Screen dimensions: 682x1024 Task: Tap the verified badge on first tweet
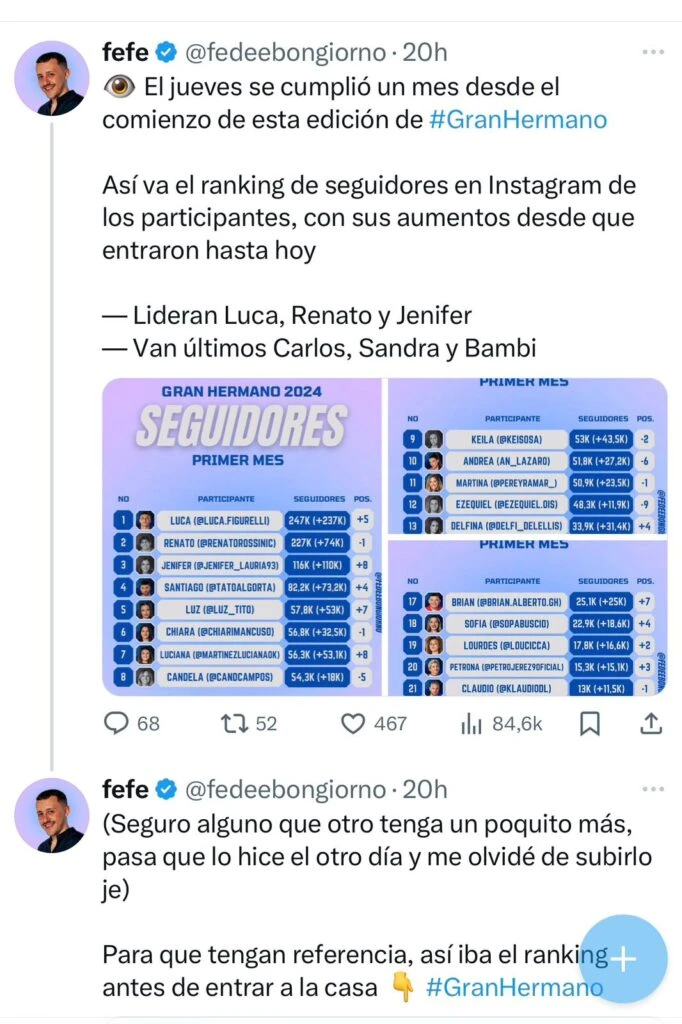coord(166,51)
